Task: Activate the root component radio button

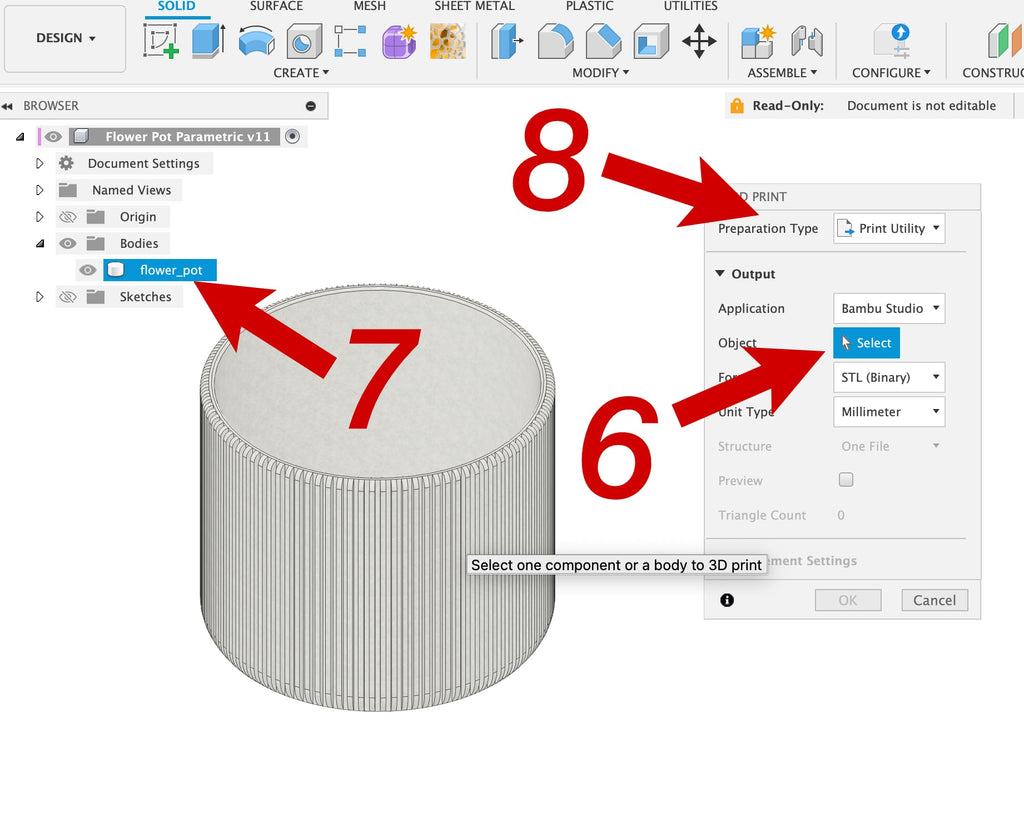Action: pyautogui.click(x=293, y=136)
